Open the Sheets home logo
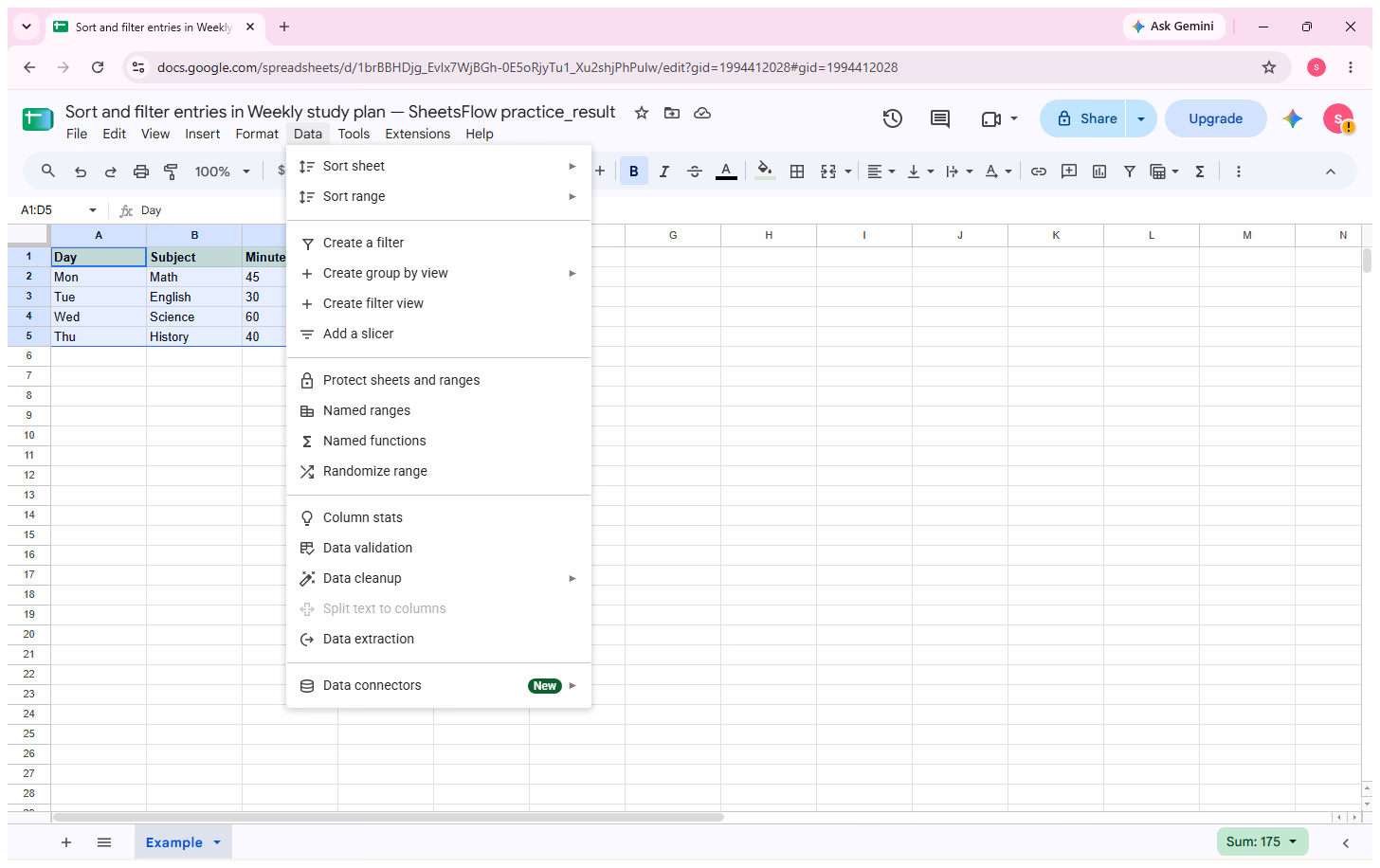Viewport: 1380px width, 868px height. pos(38,119)
